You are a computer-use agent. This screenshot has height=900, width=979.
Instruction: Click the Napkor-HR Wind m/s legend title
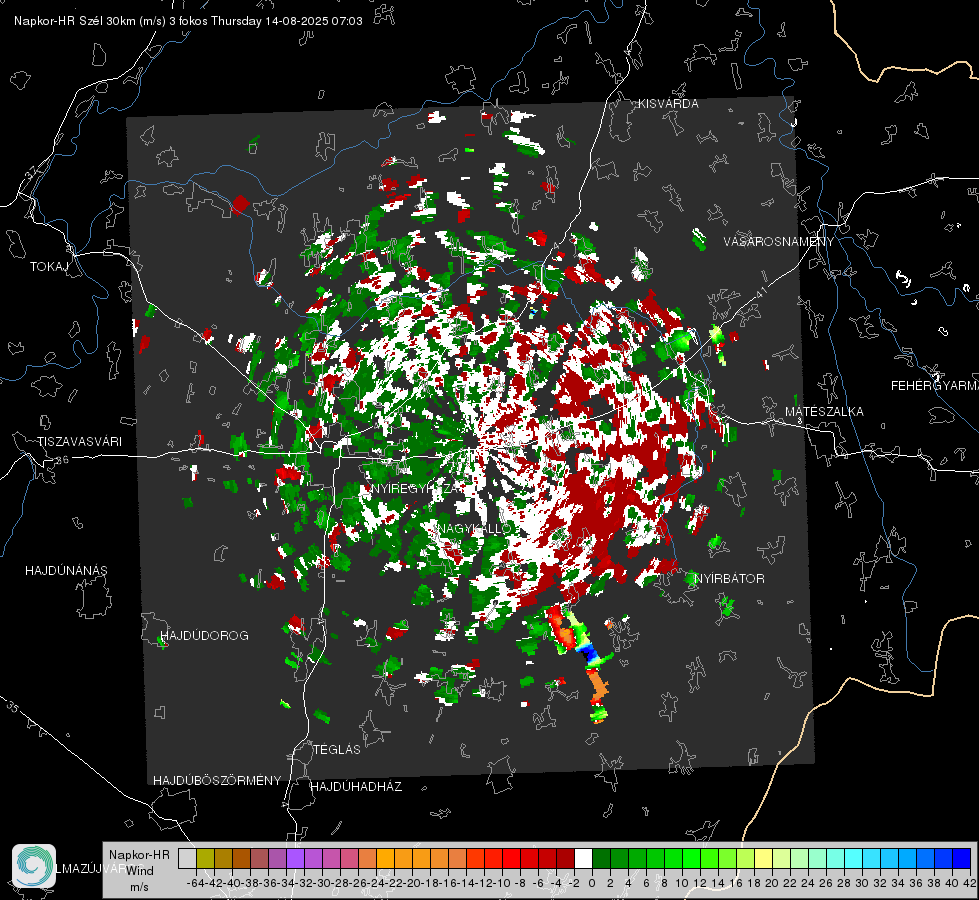(139, 871)
